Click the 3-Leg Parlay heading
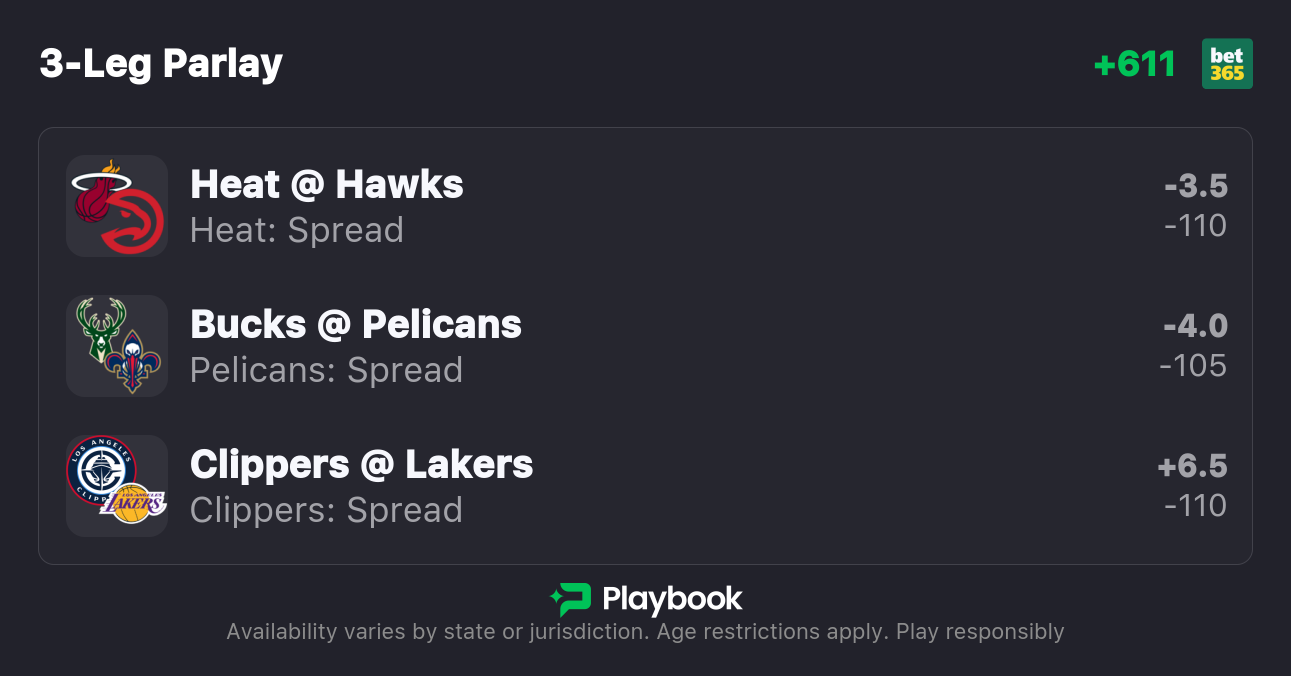Viewport: 1291px width, 676px height. coord(161,64)
